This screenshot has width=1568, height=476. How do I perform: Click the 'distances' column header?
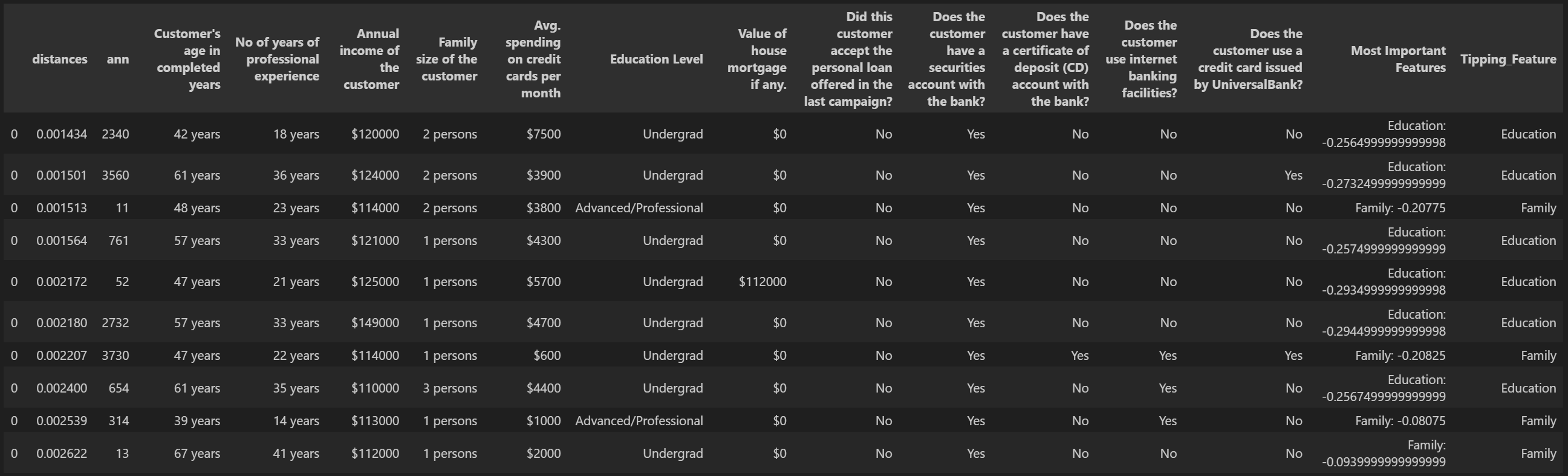(60, 59)
